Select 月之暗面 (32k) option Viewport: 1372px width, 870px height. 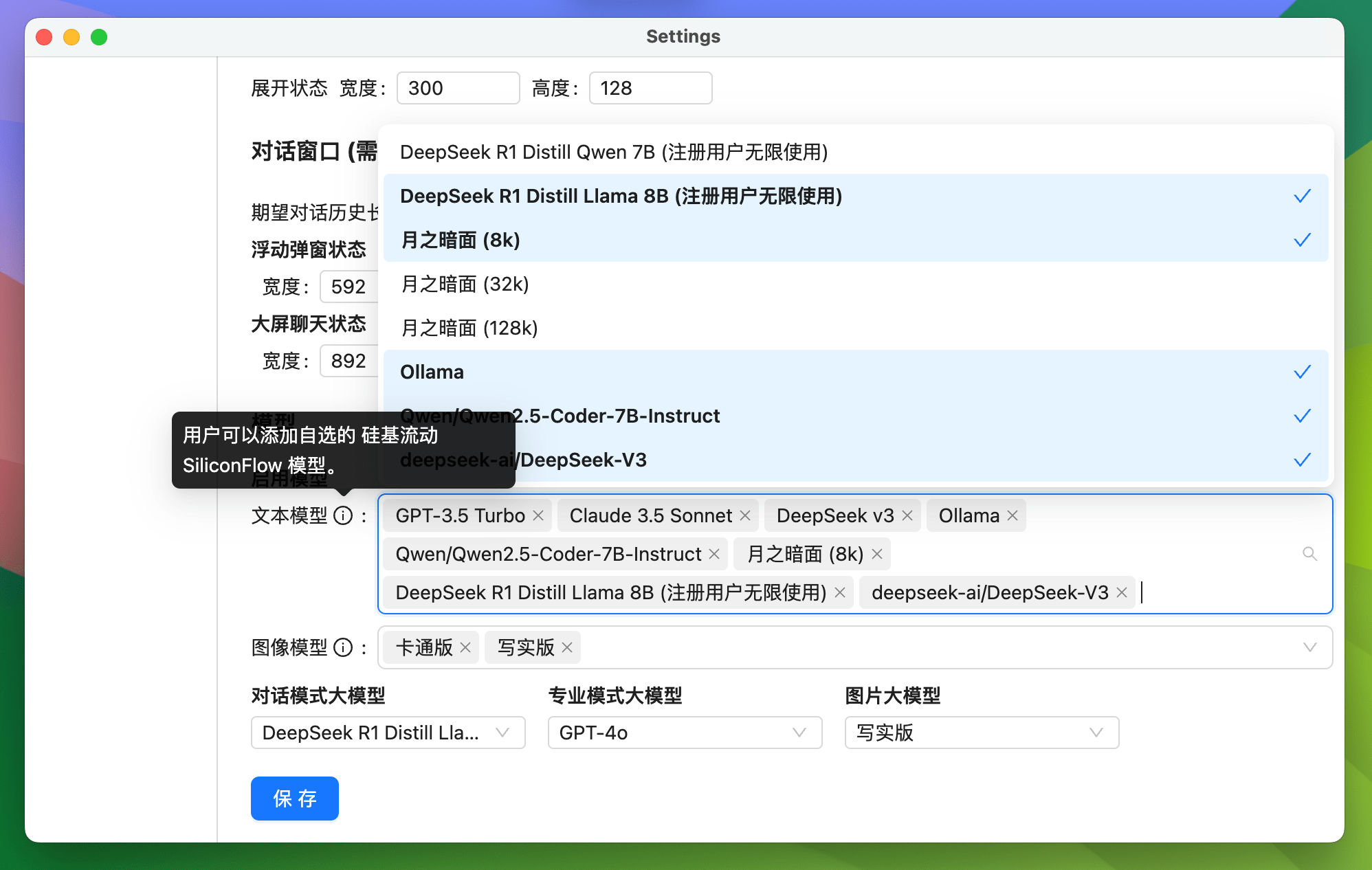(856, 284)
